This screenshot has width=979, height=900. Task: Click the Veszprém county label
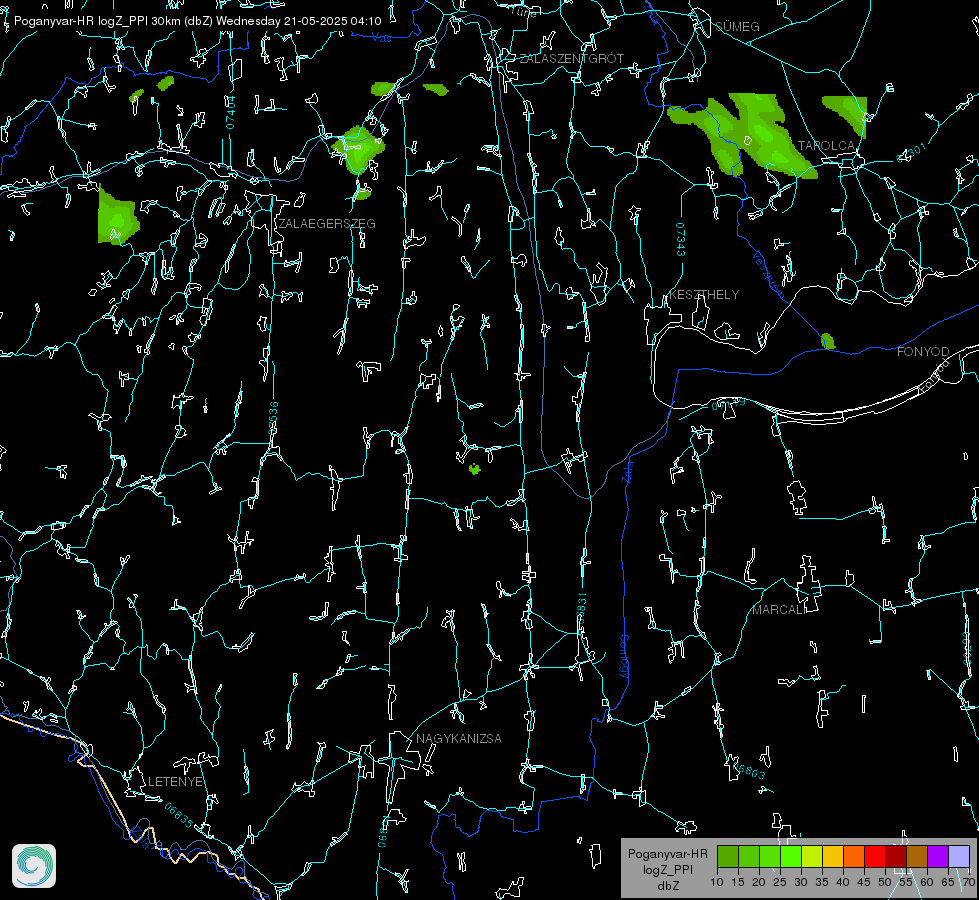click(768, 274)
